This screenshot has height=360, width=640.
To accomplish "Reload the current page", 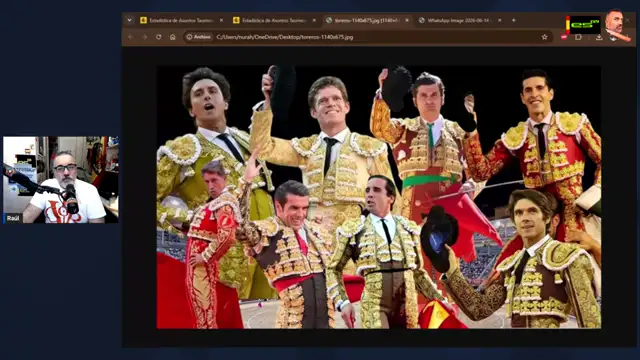I will coord(158,37).
